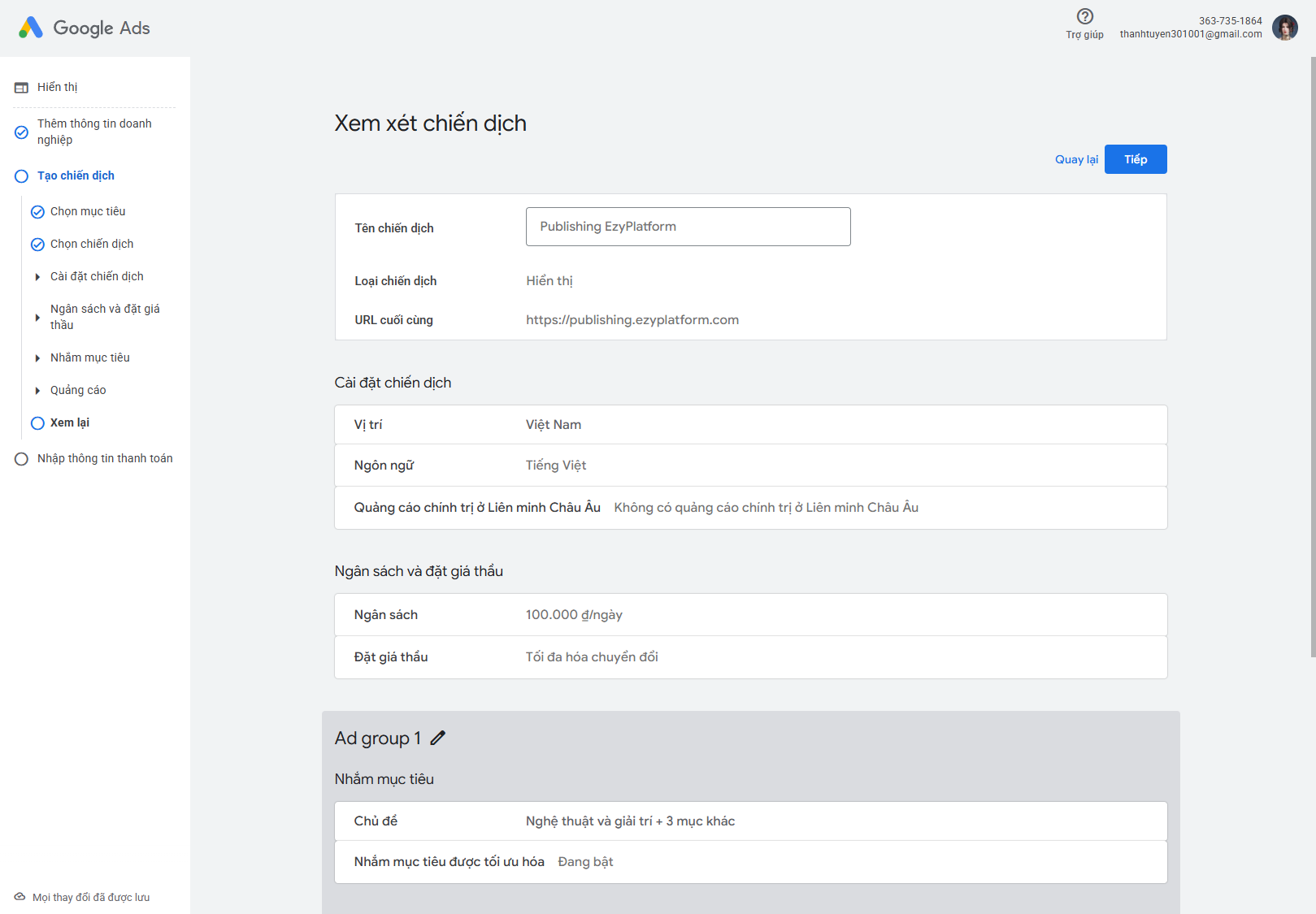Click circle icon beside Tạo chiến dịch
This screenshot has width=1316, height=914.
[22, 176]
